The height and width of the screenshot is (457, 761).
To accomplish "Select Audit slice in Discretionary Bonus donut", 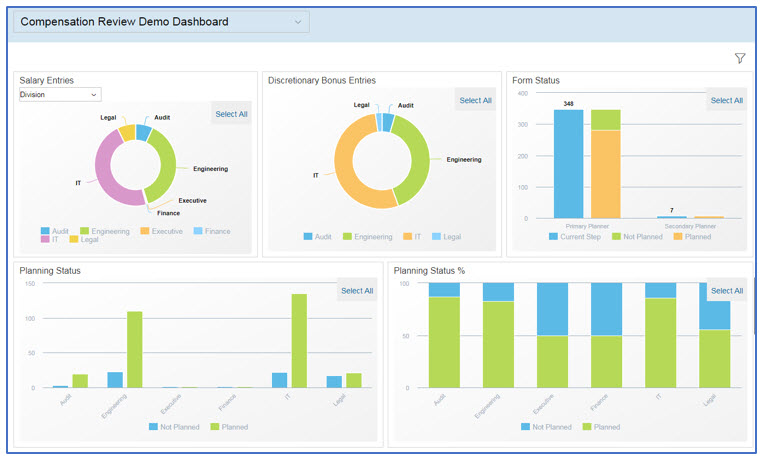I will click(x=388, y=122).
